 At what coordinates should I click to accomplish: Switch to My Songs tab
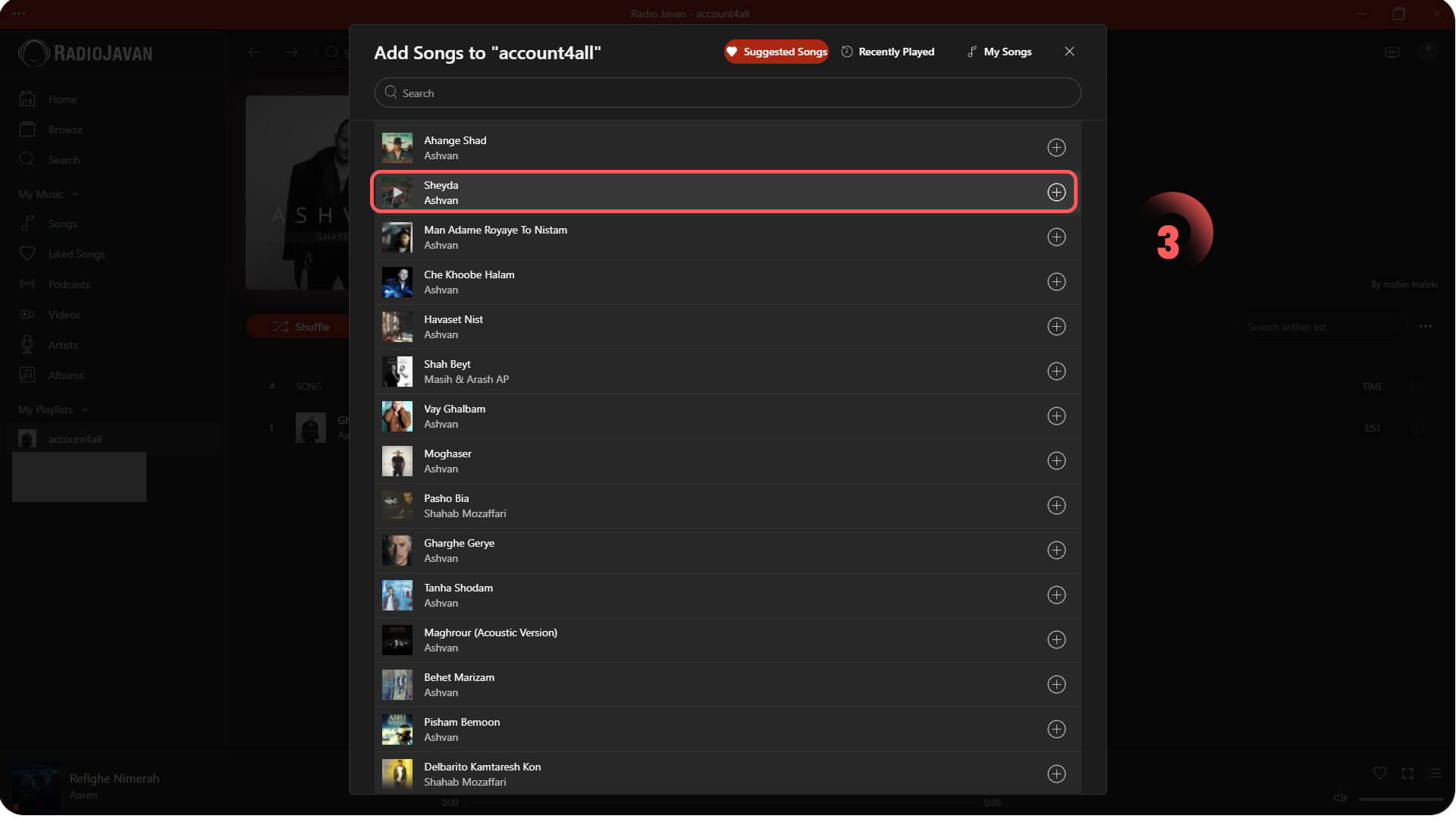(x=999, y=52)
